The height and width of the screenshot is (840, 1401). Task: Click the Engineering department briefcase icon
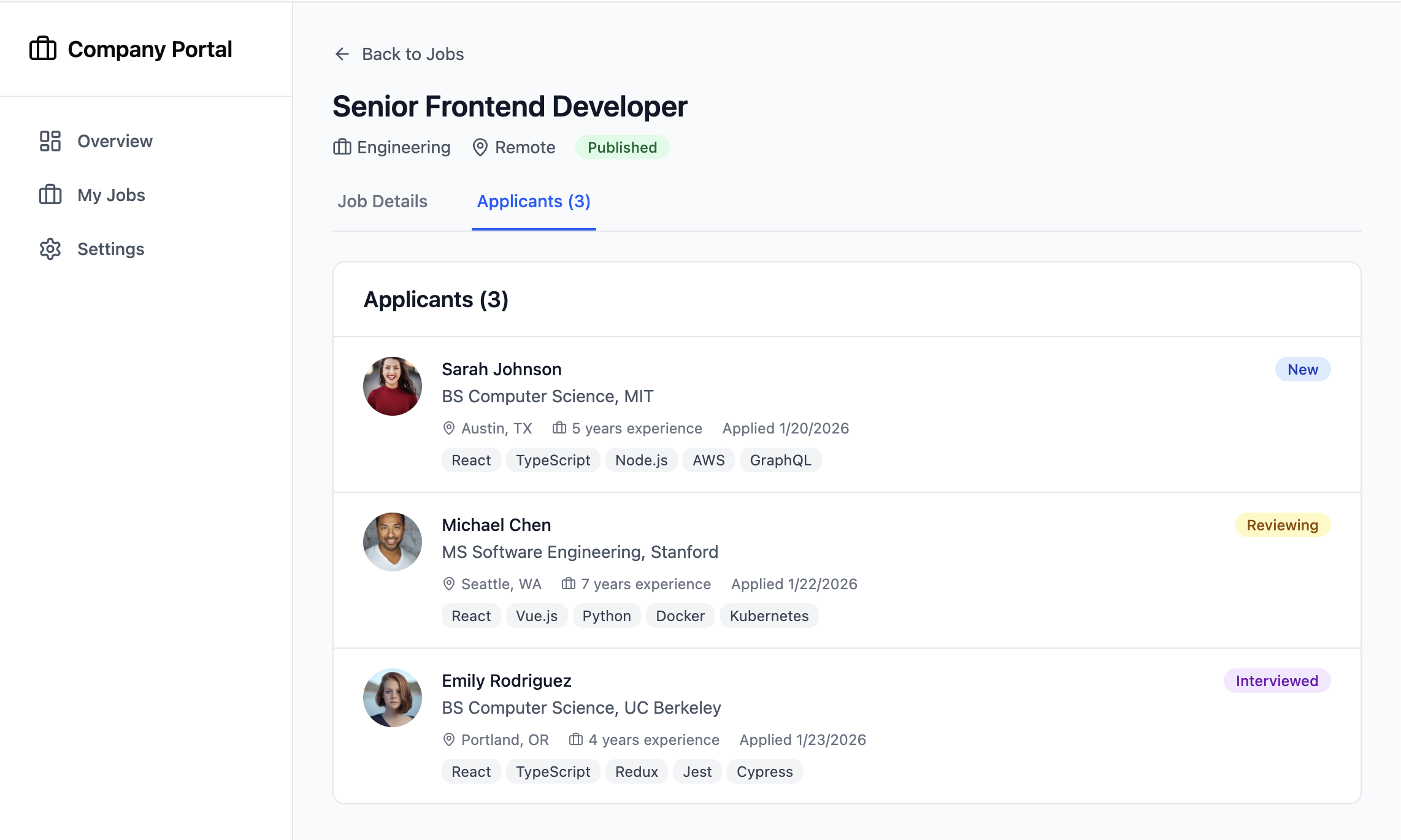pos(342,147)
